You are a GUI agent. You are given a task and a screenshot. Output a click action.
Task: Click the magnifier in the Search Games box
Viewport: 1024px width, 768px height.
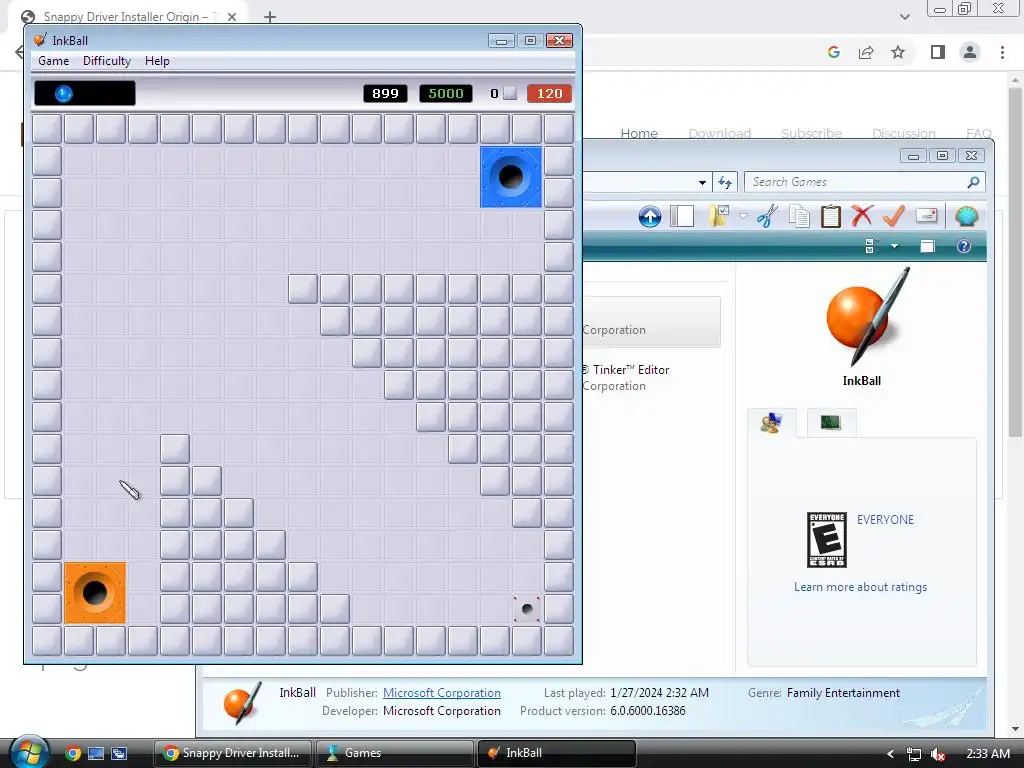(x=972, y=182)
